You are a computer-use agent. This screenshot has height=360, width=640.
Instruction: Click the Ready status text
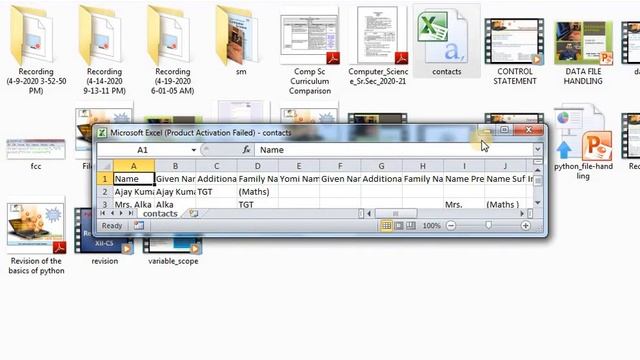click(x=112, y=226)
